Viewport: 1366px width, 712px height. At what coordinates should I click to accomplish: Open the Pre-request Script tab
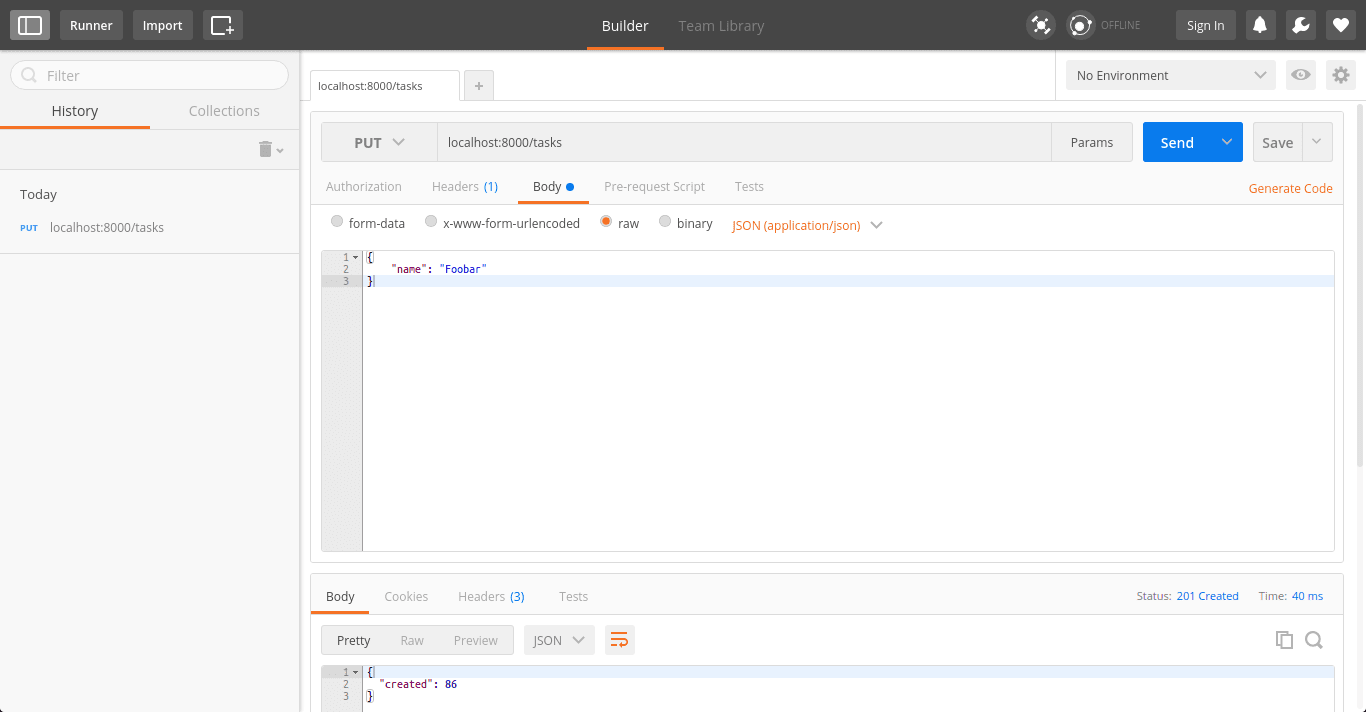click(x=654, y=187)
